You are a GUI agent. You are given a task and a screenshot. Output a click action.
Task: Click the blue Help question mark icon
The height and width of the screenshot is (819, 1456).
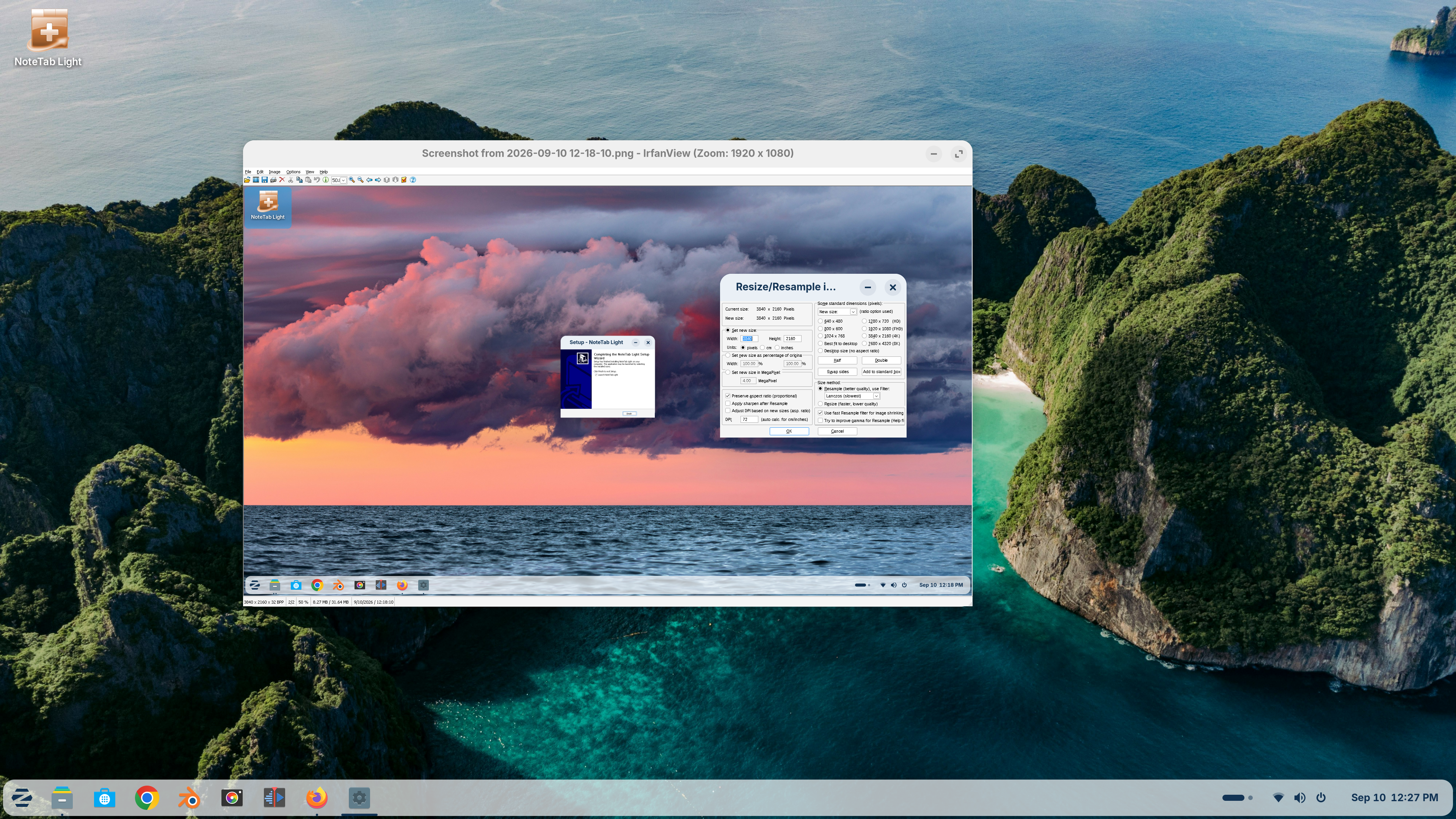pos(413,180)
